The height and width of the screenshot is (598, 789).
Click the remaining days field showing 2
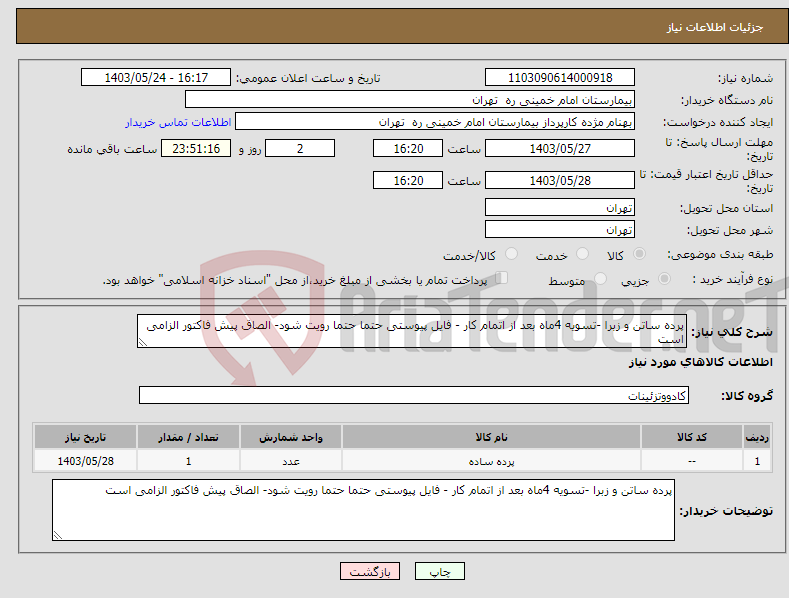tap(300, 148)
